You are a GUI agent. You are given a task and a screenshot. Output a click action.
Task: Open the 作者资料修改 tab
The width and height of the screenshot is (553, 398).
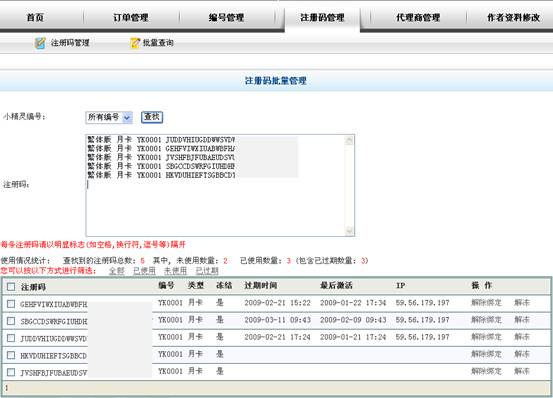pyautogui.click(x=514, y=17)
